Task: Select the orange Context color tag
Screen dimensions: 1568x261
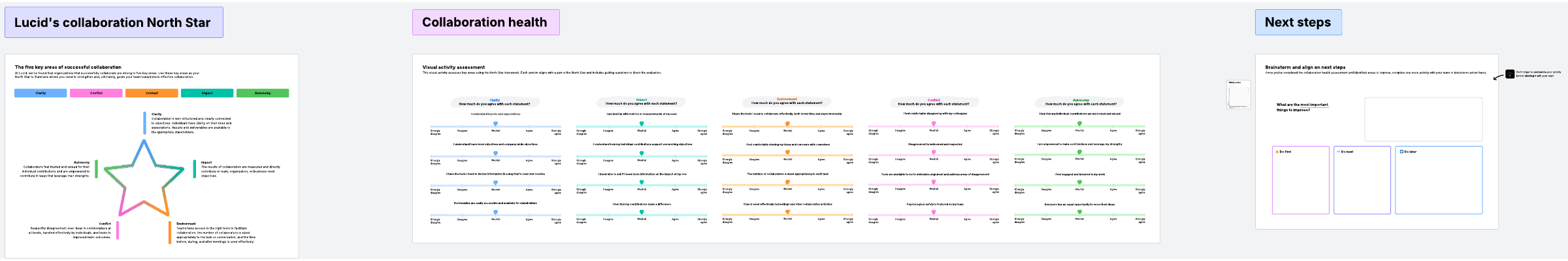Action: pos(152,93)
